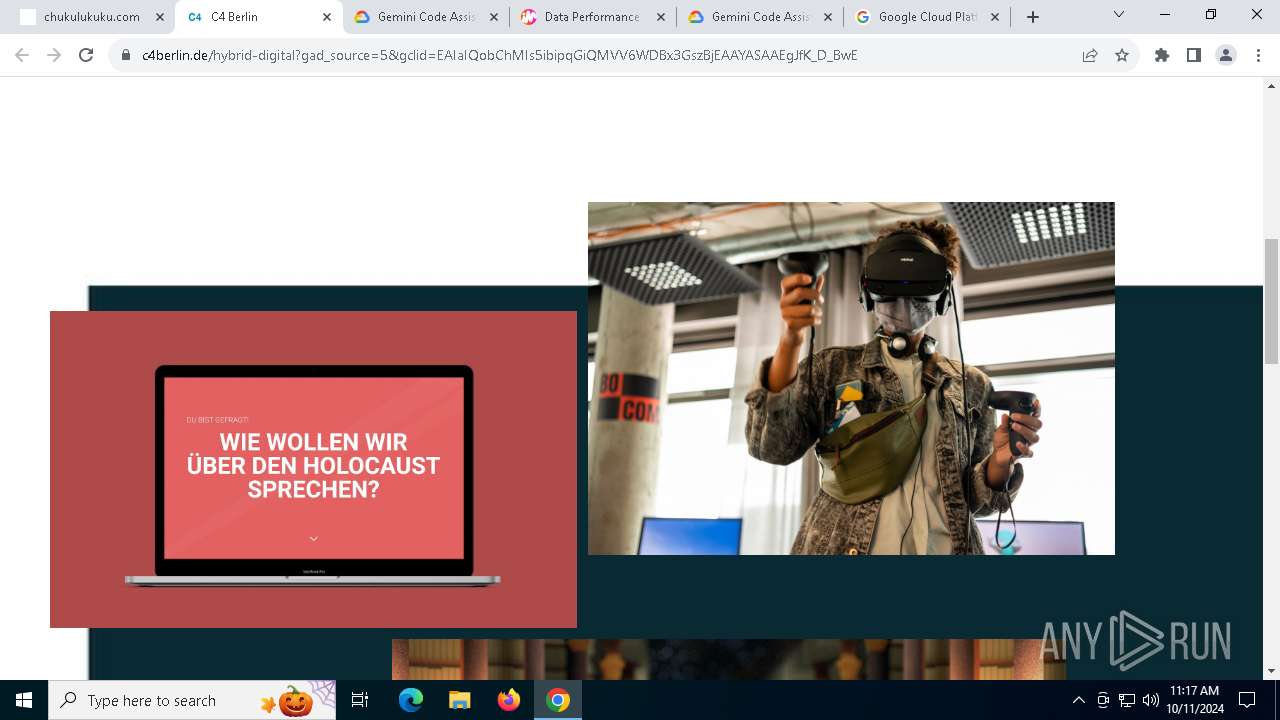Select the C4 Berlin tab
This screenshot has width=1280, height=720.
[x=259, y=17]
